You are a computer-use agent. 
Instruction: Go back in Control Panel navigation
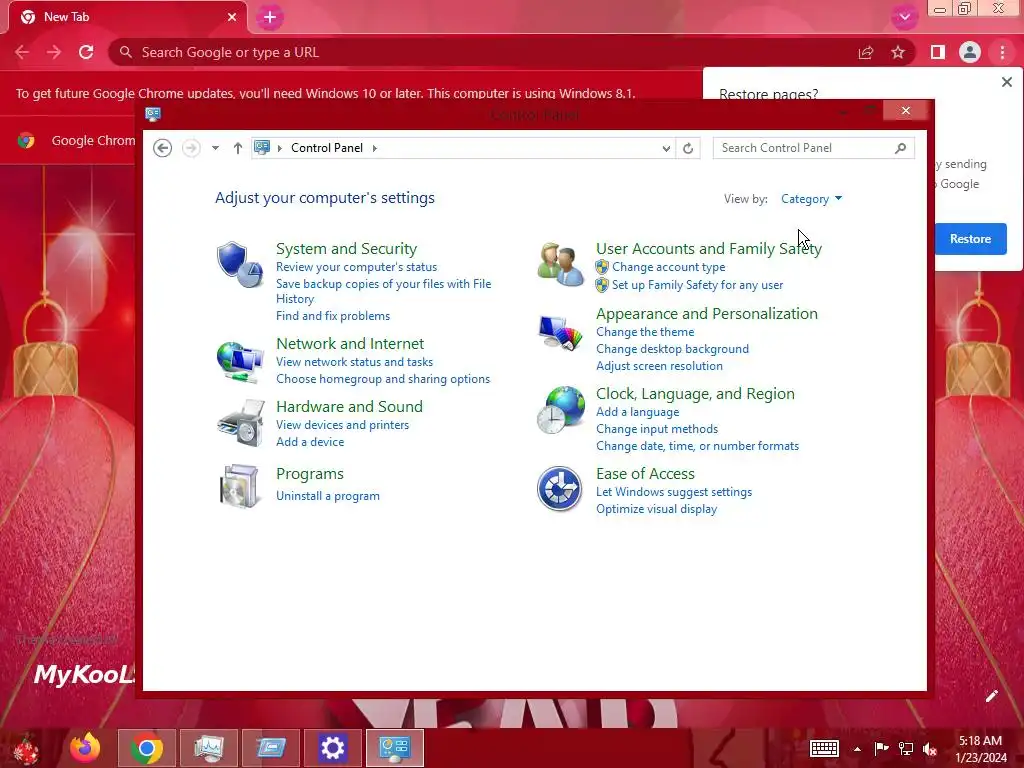pyautogui.click(x=163, y=148)
